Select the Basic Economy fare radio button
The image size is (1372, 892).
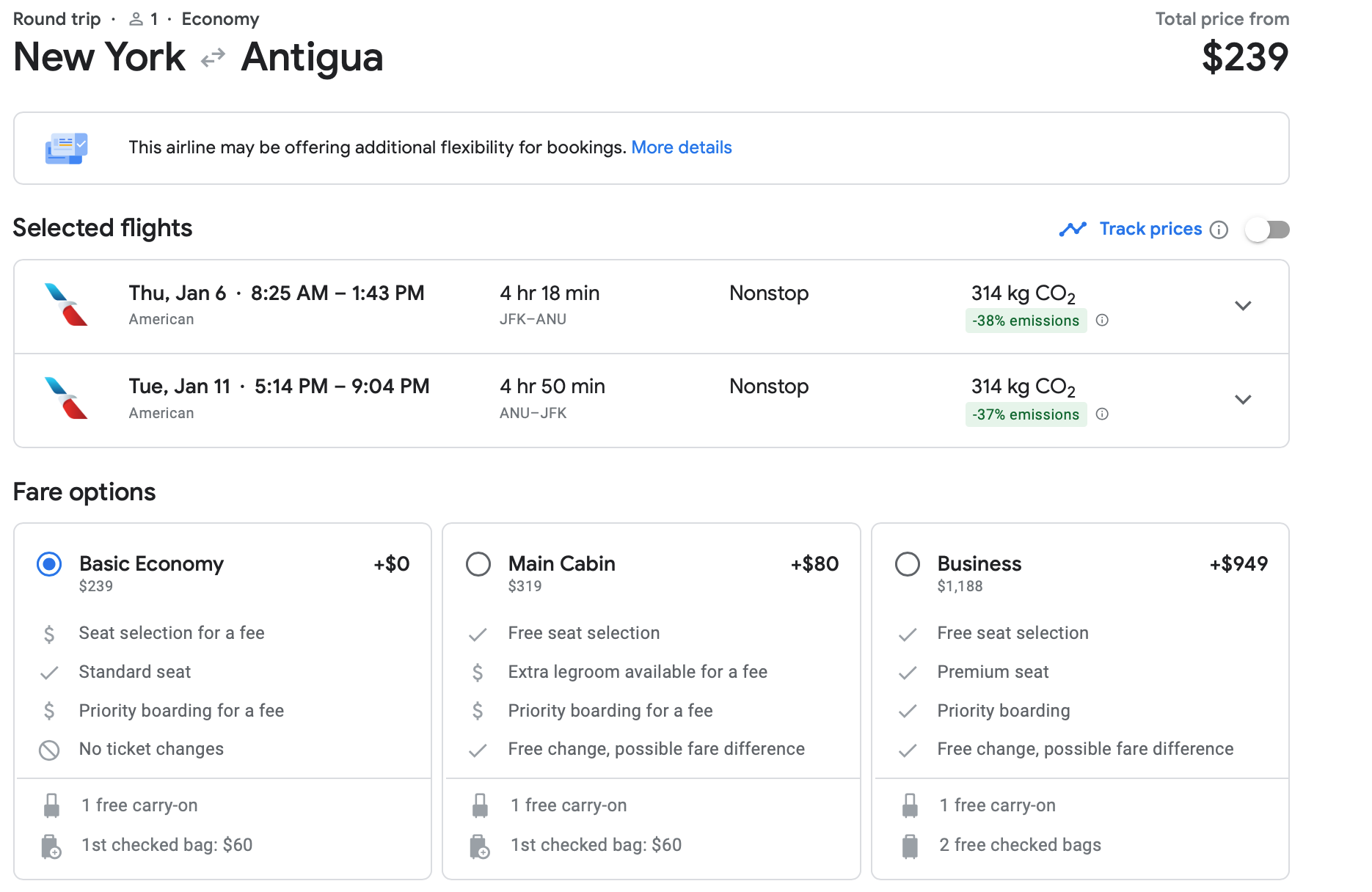click(49, 564)
